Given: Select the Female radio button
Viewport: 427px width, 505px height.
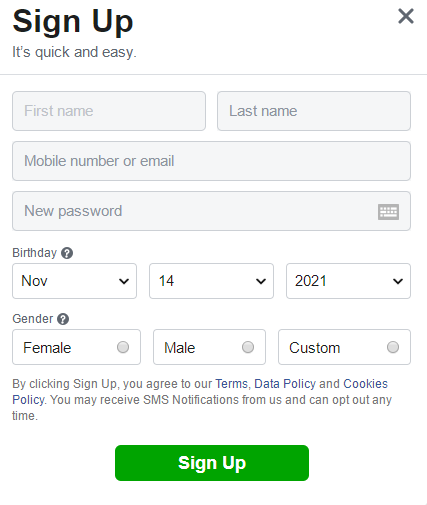Looking at the screenshot, I should tap(123, 347).
